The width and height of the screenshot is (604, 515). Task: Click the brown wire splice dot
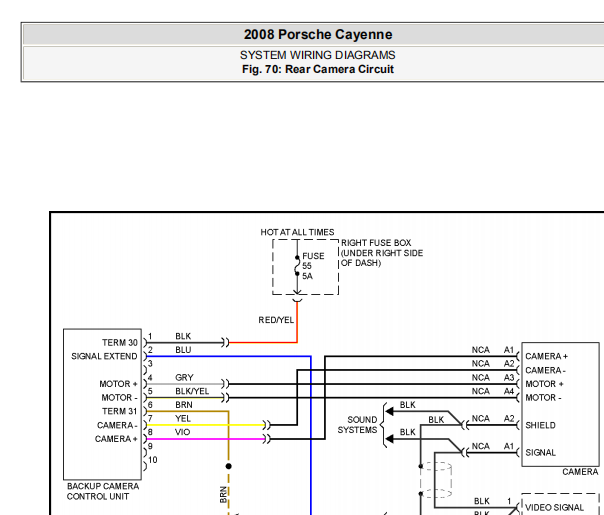[x=228, y=466]
